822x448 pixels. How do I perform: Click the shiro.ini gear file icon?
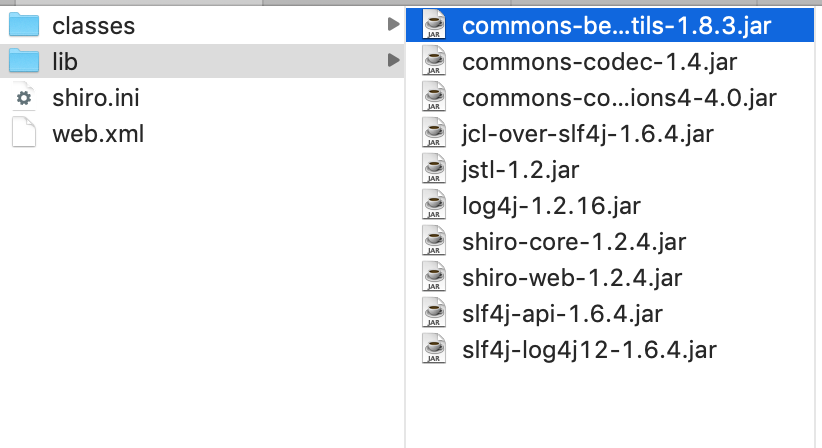24,97
